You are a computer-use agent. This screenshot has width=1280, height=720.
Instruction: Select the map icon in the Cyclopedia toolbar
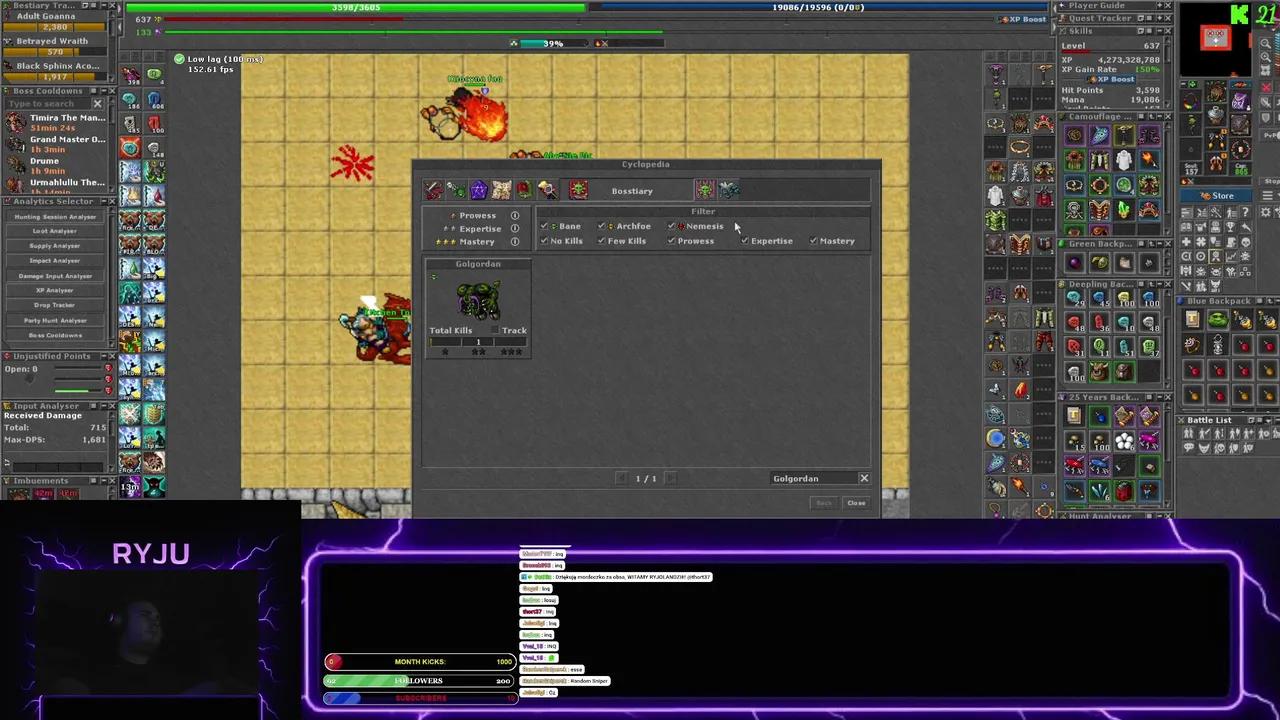(500, 190)
